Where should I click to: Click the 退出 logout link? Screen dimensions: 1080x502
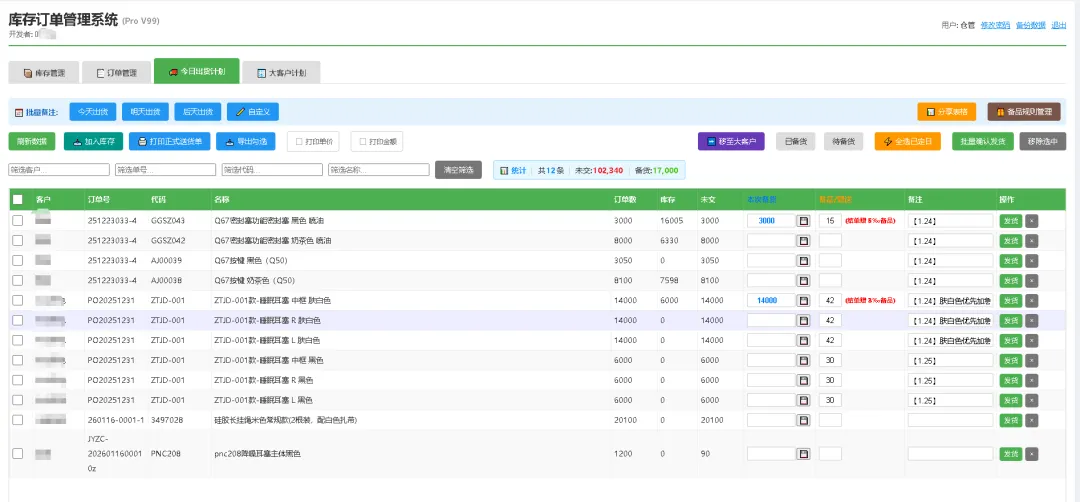coord(1059,25)
